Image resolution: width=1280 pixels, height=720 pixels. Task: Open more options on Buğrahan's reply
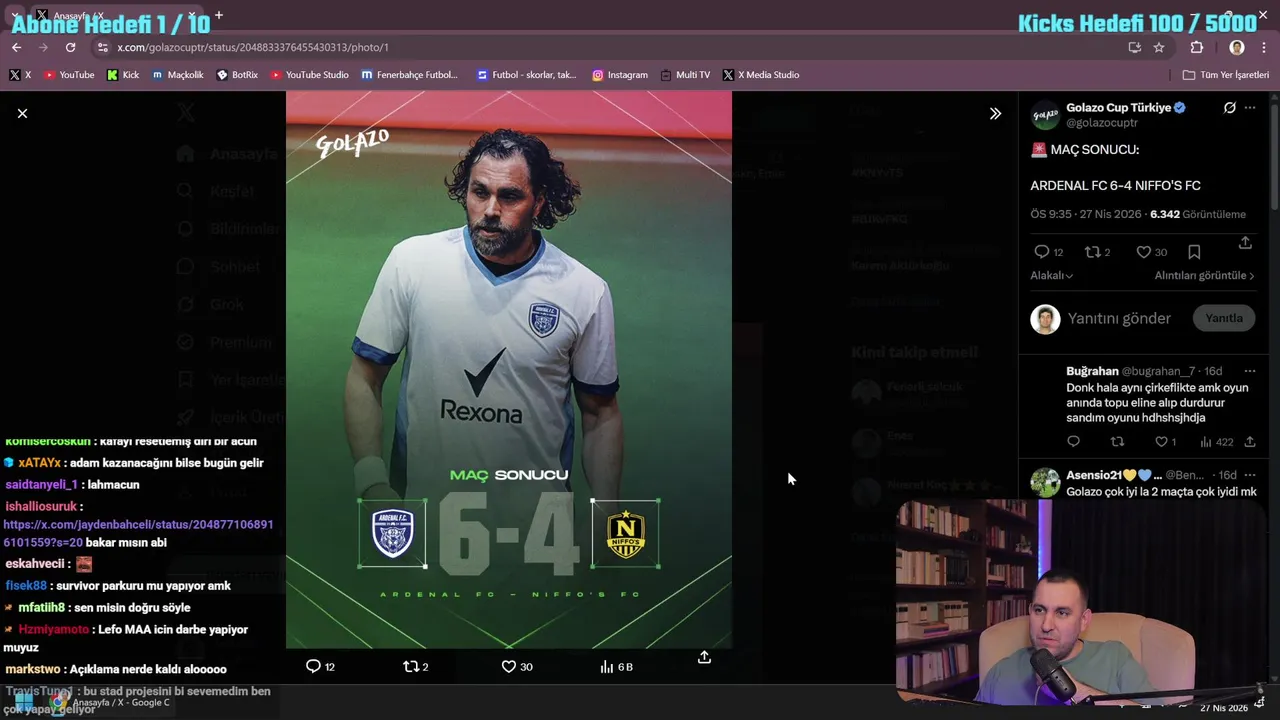[1250, 371]
